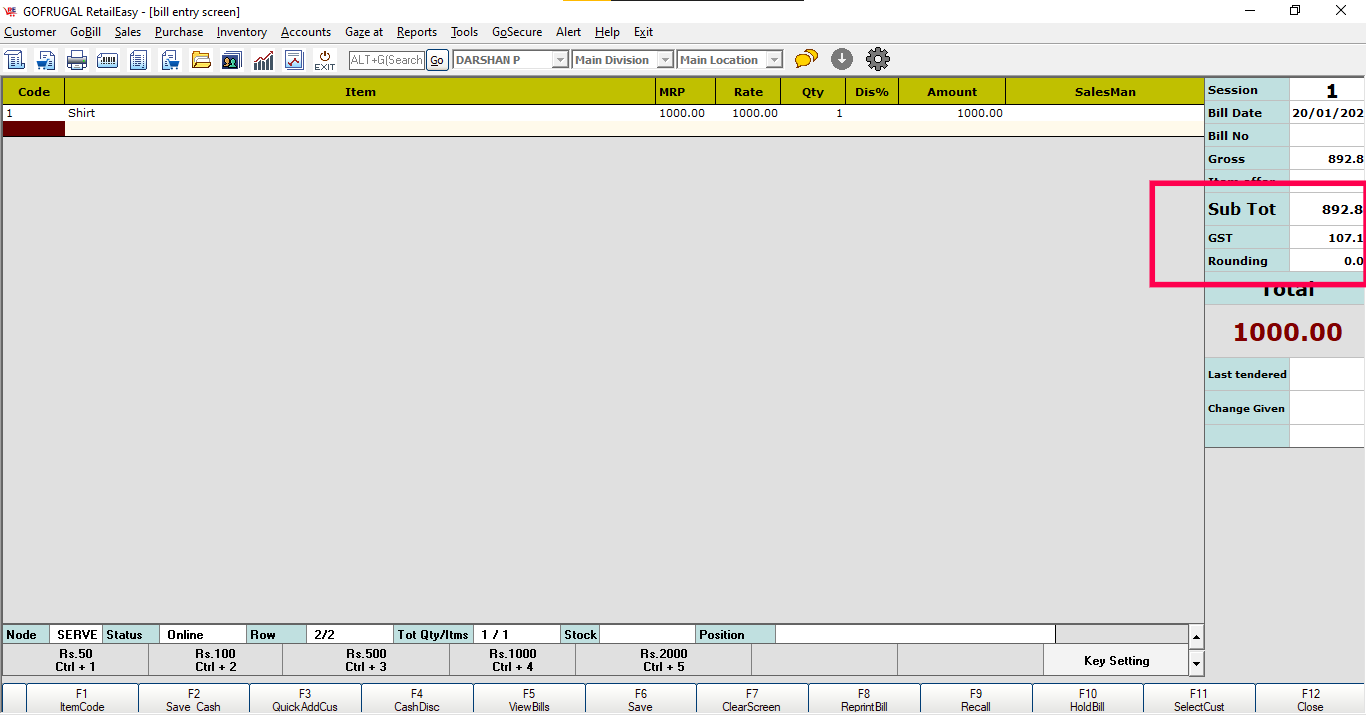Select the Rs.500 quick tender button
Screen dimensions: 1366x715
pos(366,660)
